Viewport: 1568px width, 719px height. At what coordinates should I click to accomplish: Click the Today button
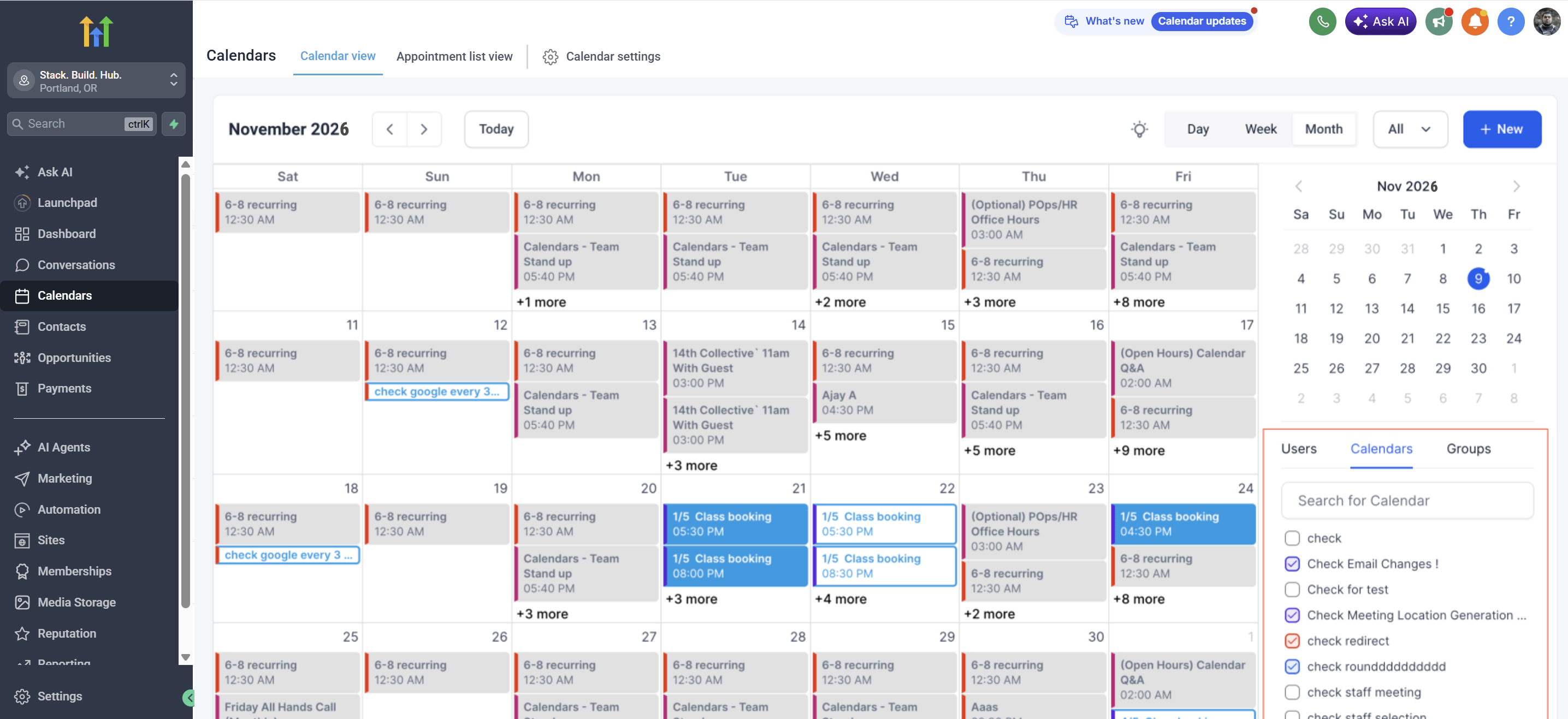tap(496, 129)
